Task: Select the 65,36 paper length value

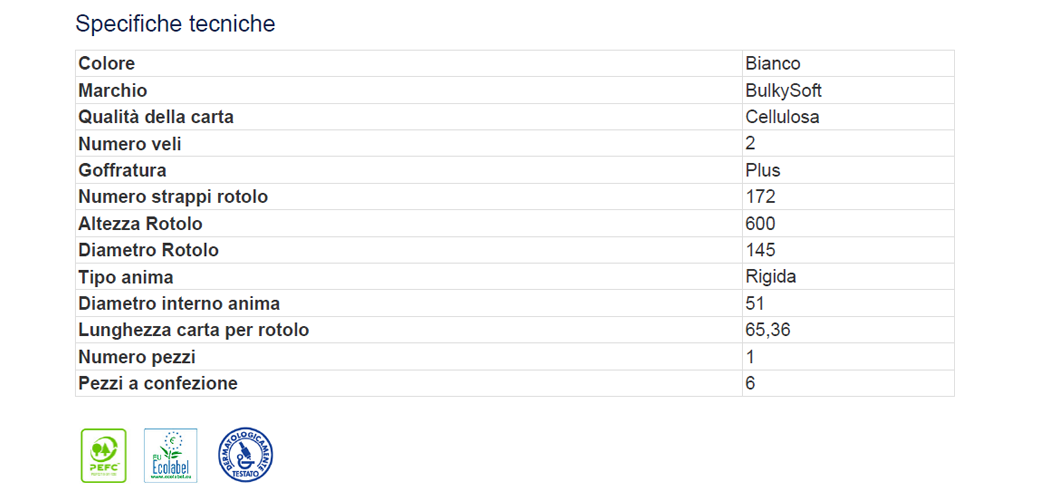Action: click(x=767, y=330)
